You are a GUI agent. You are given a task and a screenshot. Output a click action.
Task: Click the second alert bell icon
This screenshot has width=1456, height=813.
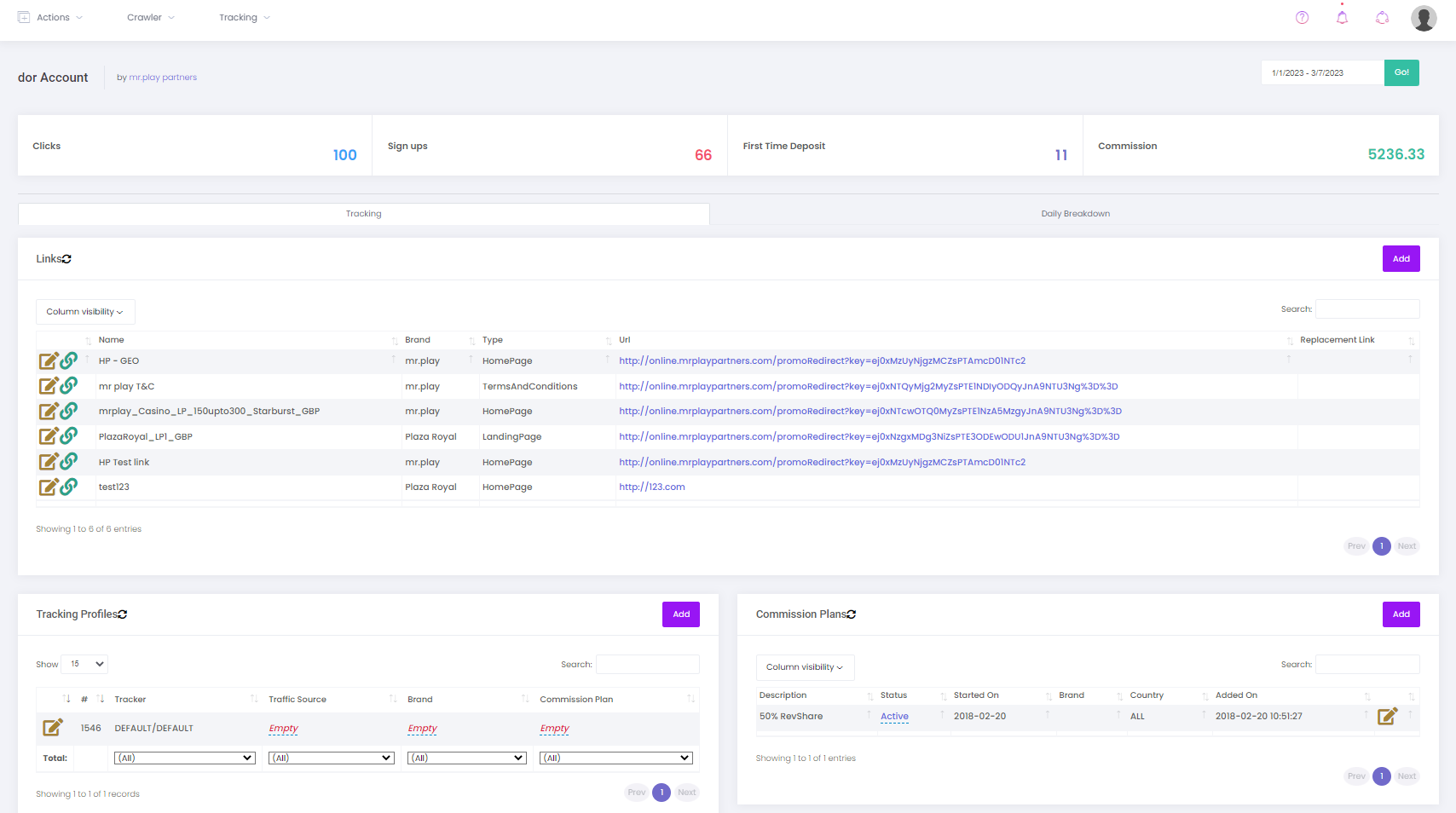1382,17
